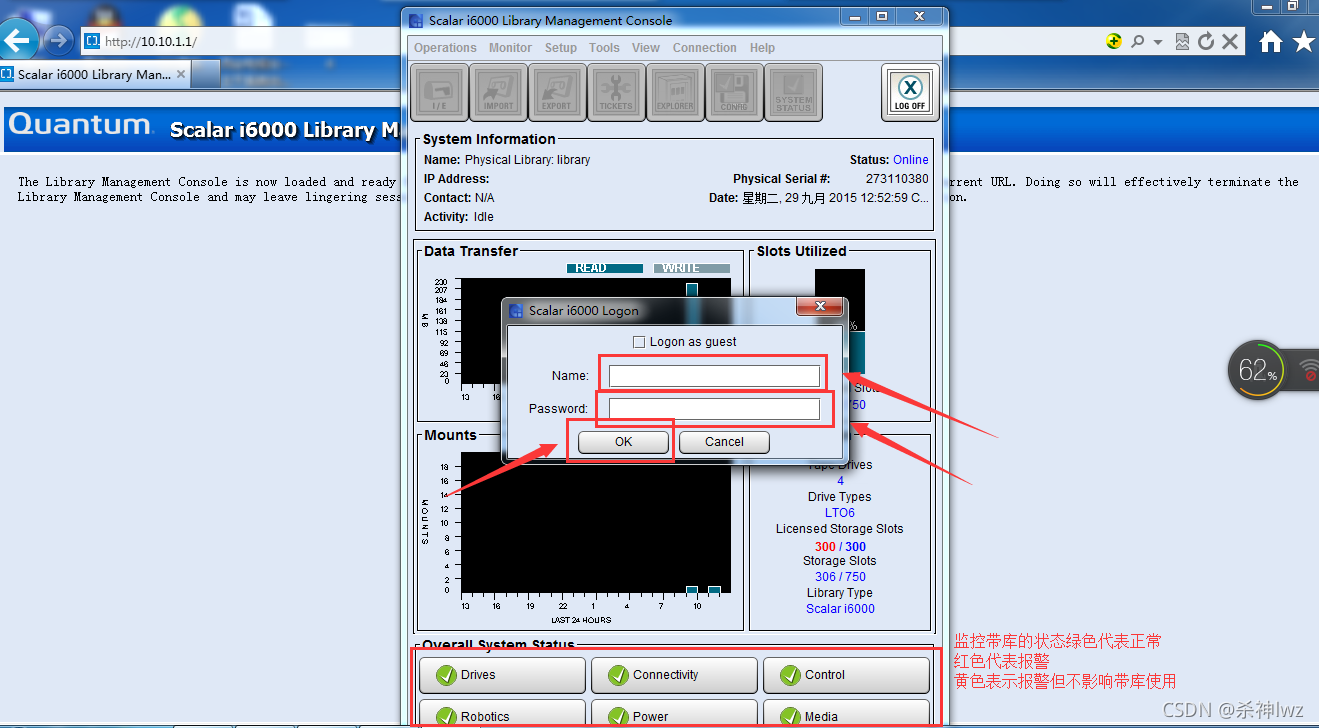This screenshot has height=728, width=1319.
Task: Go back with the browser back arrow
Action: click(x=20, y=41)
